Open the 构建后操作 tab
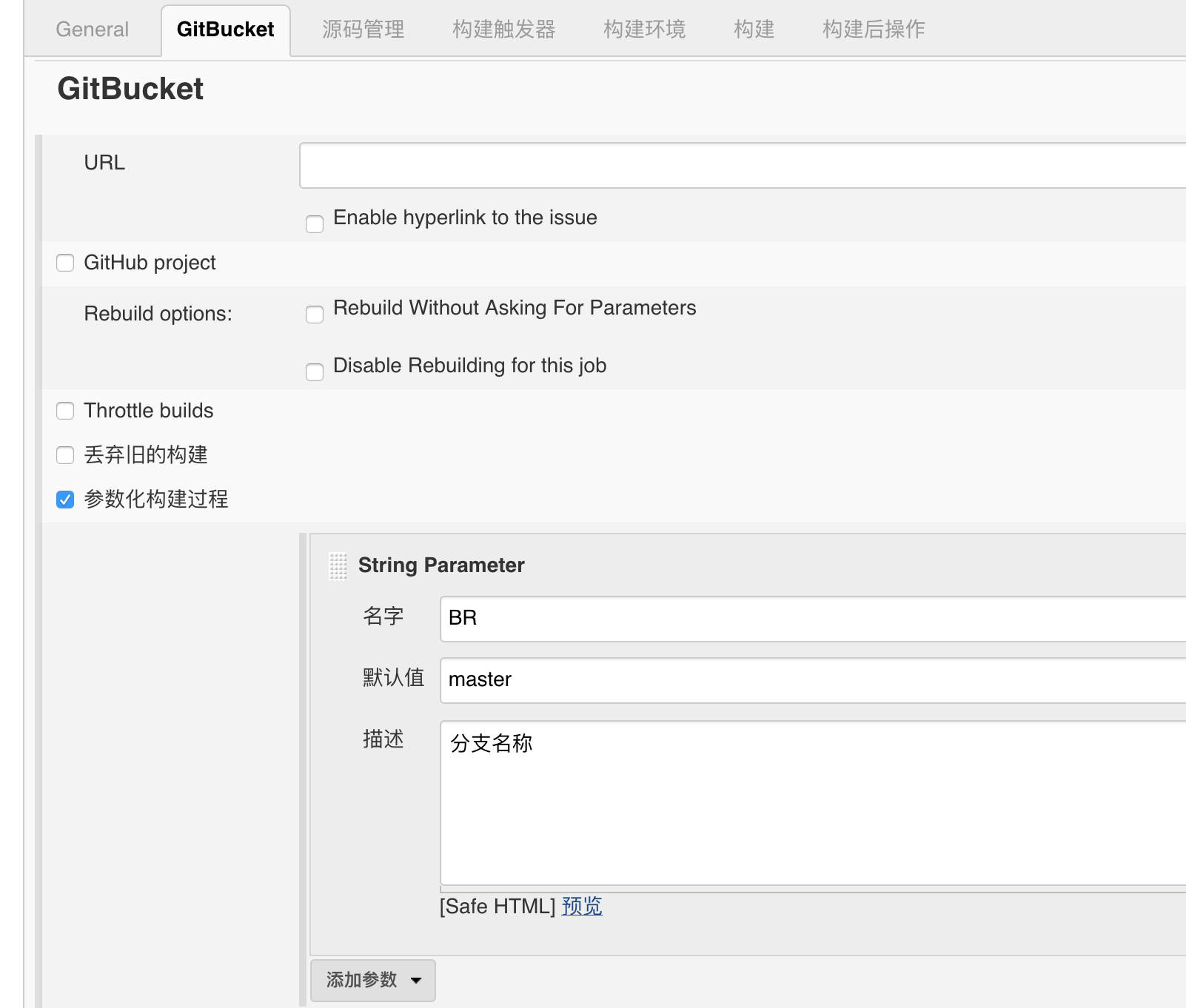 874,30
